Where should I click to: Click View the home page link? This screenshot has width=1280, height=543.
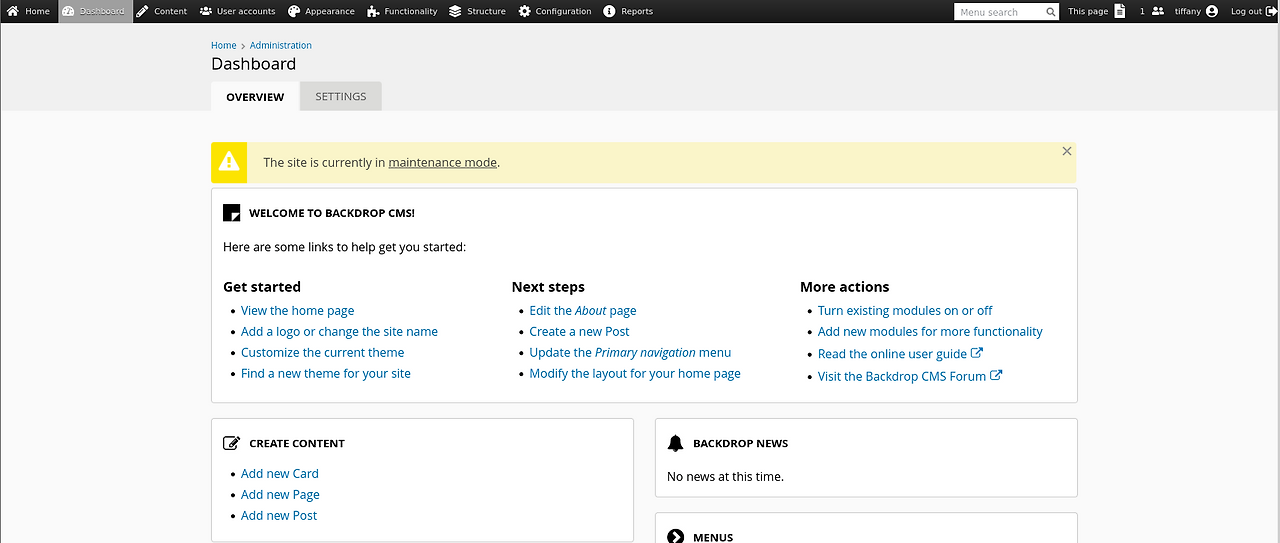pyautogui.click(x=298, y=311)
